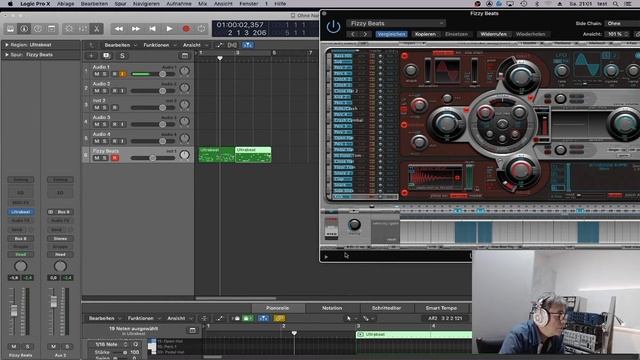Open the Library icon in the control bar
This screenshot has height=360, width=640.
click(11, 29)
